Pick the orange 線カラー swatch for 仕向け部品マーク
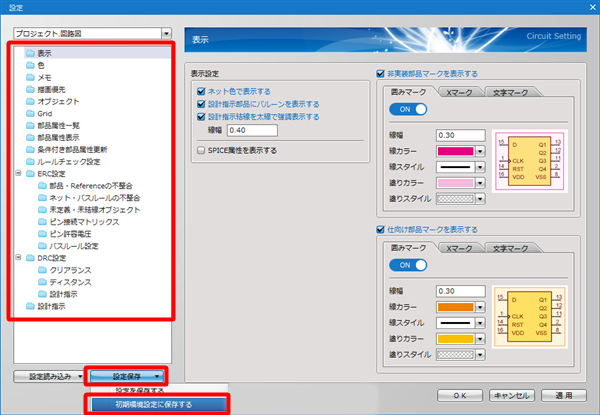The height and width of the screenshot is (415, 600). click(455, 307)
